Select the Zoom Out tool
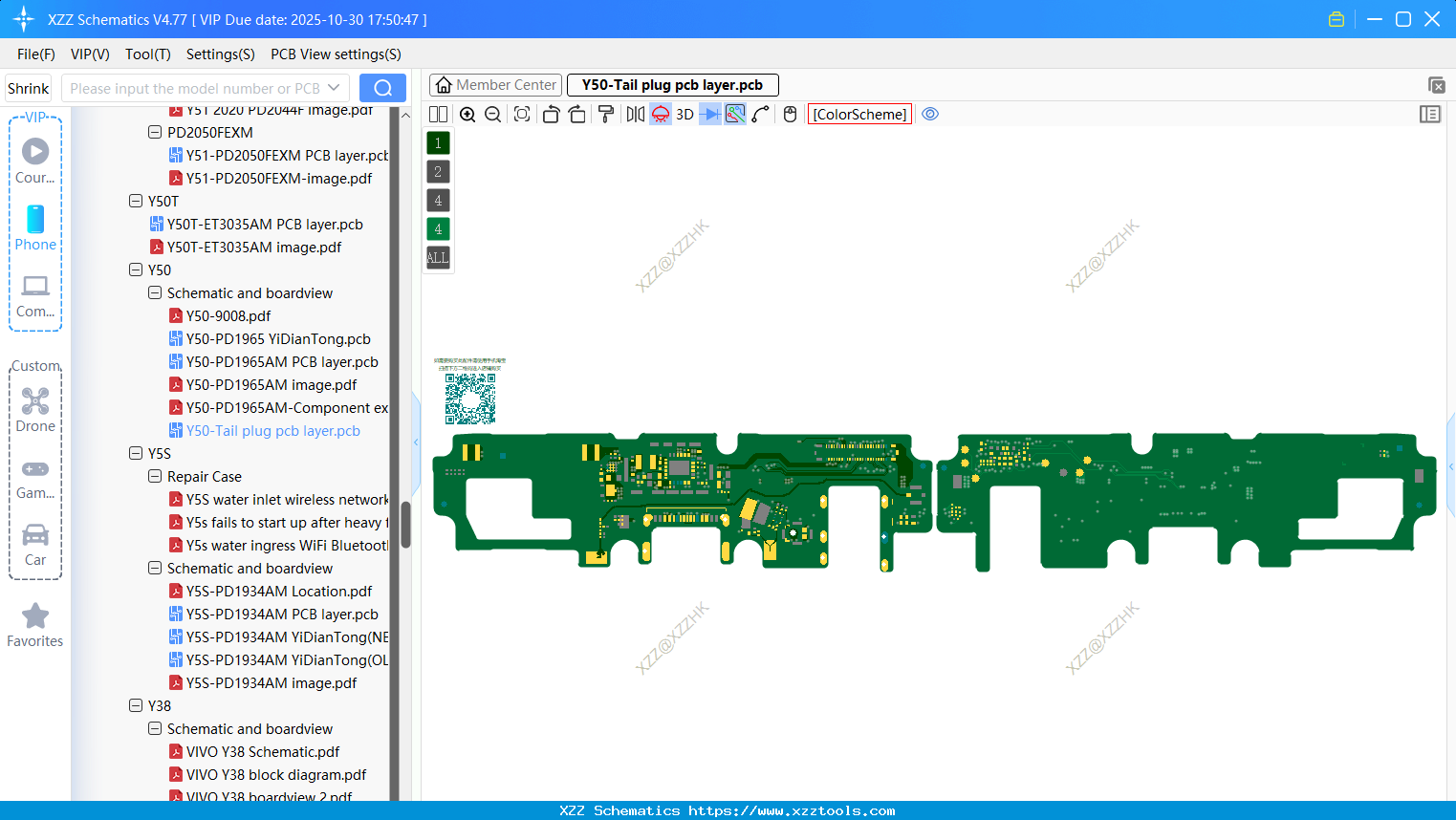The height and width of the screenshot is (820, 1456). pos(492,114)
